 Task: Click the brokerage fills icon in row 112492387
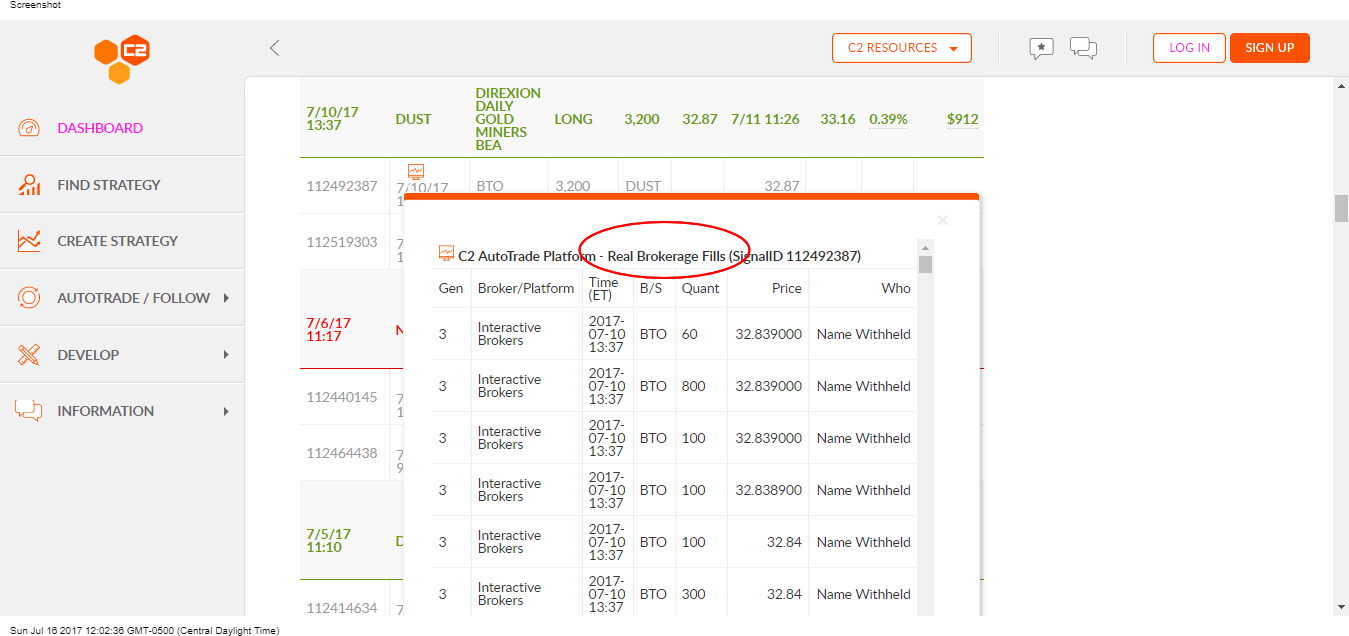(x=415, y=171)
